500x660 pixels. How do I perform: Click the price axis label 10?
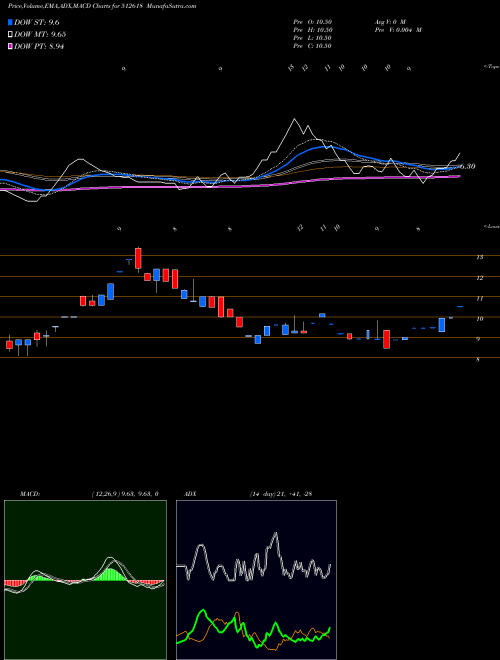coord(479,319)
